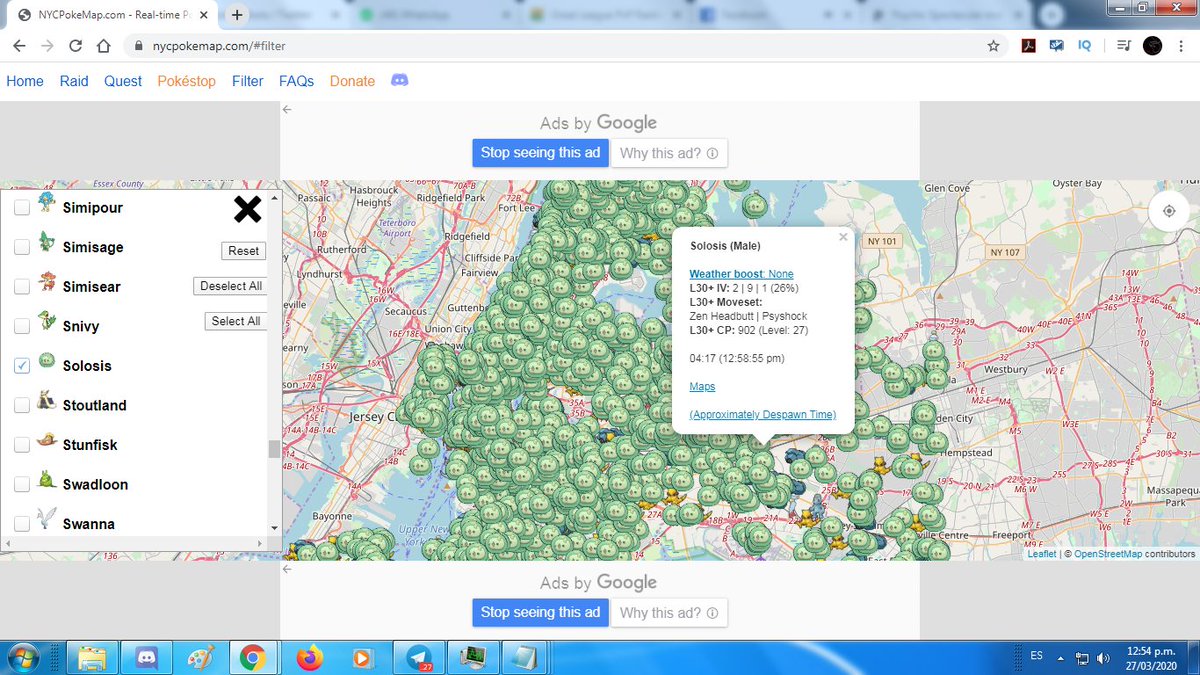Screen dimensions: 1200x675
Task: Click the Swanna Pokémon sprite
Action: pos(47,520)
